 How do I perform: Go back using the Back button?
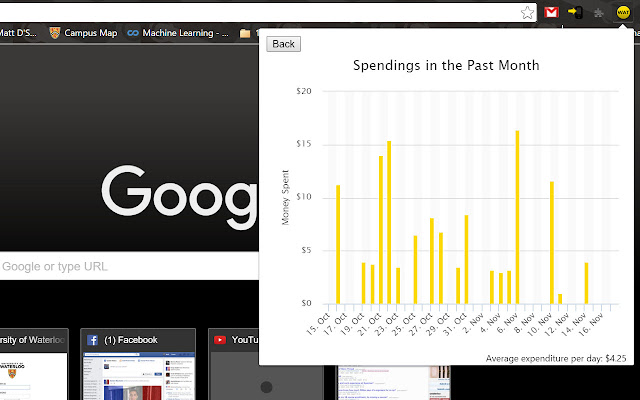pyautogui.click(x=283, y=44)
